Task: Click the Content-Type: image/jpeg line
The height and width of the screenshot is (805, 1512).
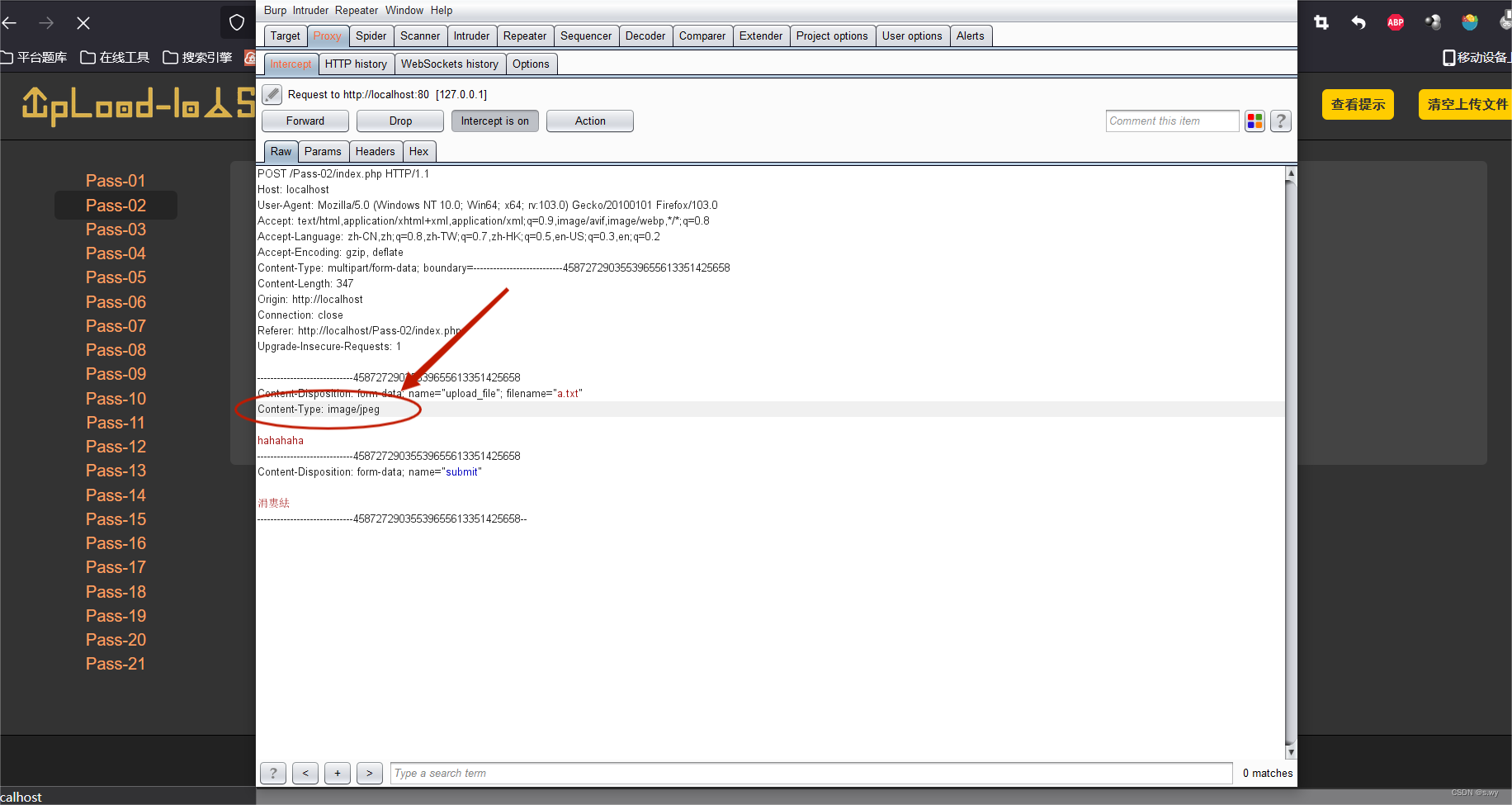Action: pos(319,410)
